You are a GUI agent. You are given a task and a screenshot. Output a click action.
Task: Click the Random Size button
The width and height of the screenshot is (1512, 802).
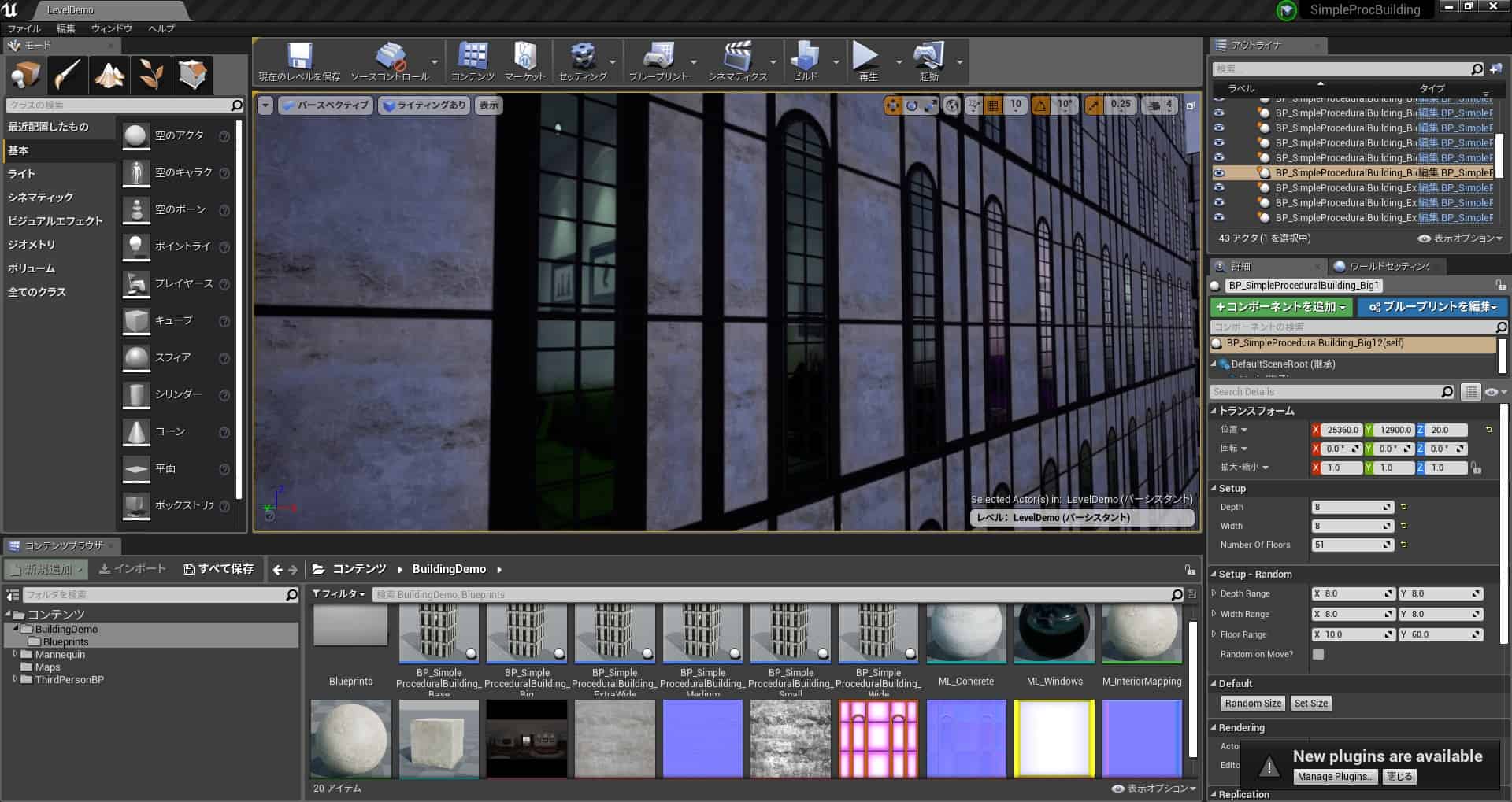pyautogui.click(x=1253, y=704)
